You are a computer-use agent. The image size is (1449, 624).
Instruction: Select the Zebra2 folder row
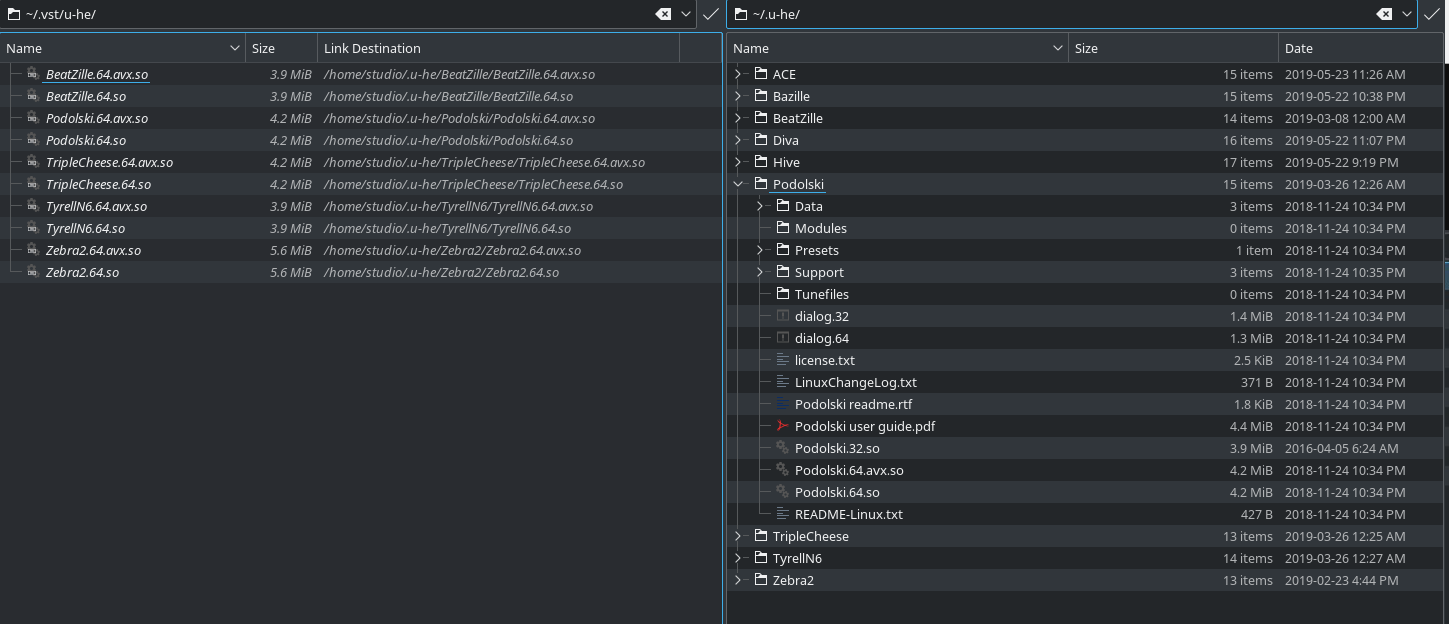click(1086, 580)
